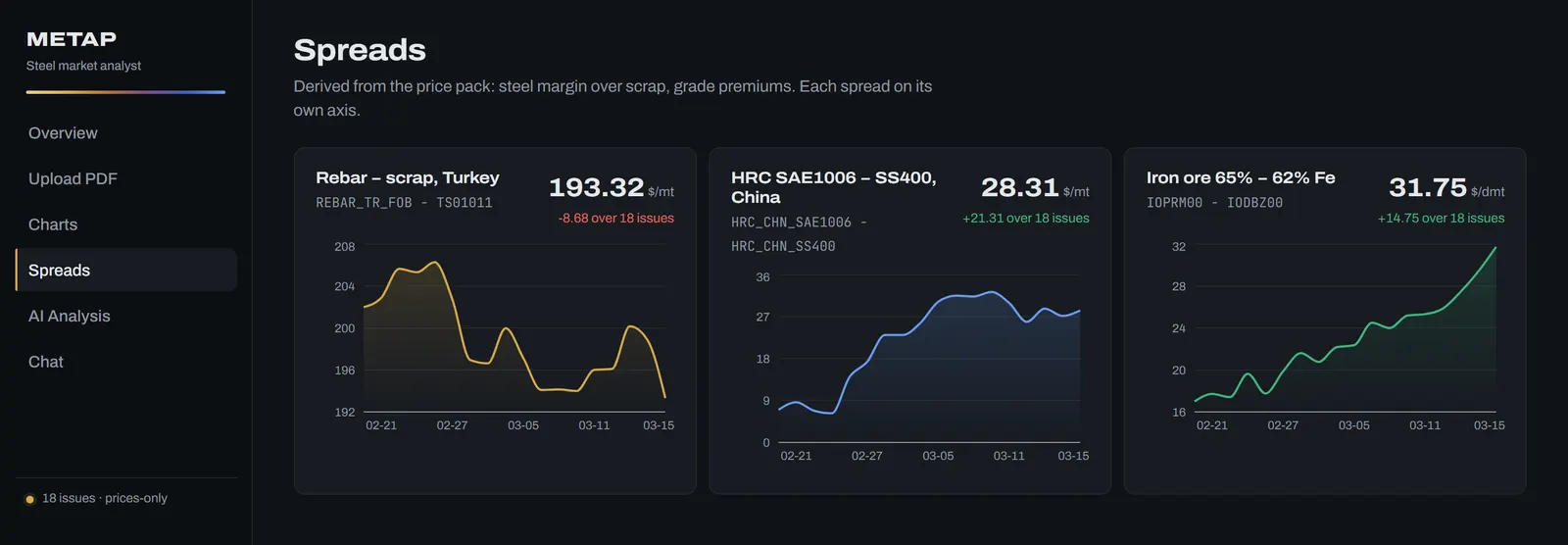Image resolution: width=1568 pixels, height=545 pixels.
Task: Click '+14.75 over 18 issues' change label
Action: pyautogui.click(x=1441, y=219)
